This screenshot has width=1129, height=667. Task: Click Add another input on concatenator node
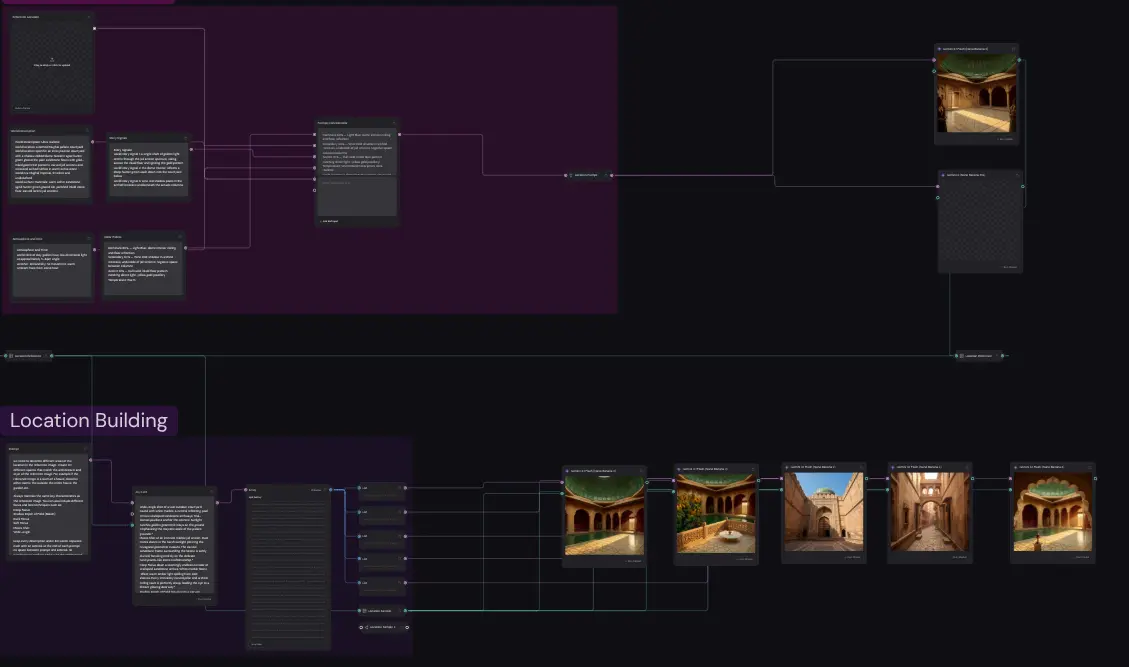pos(329,221)
